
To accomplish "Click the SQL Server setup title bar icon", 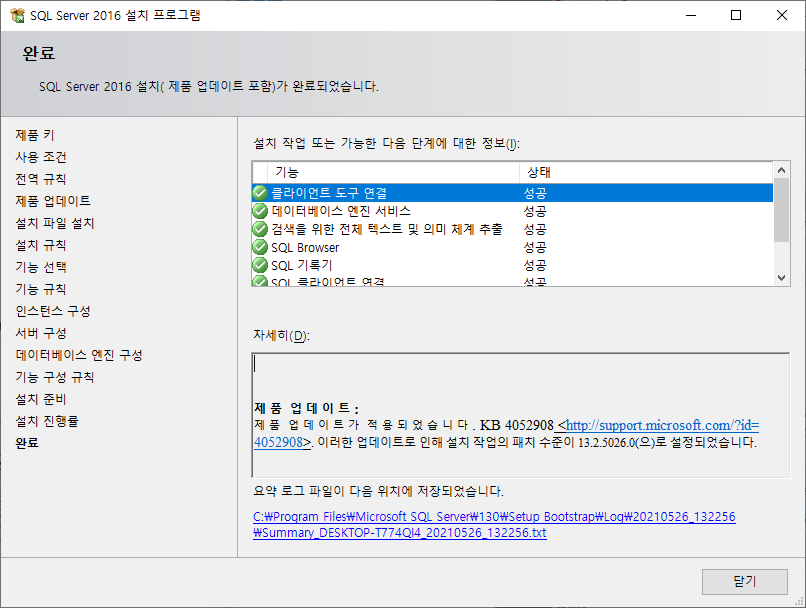I will (17, 15).
